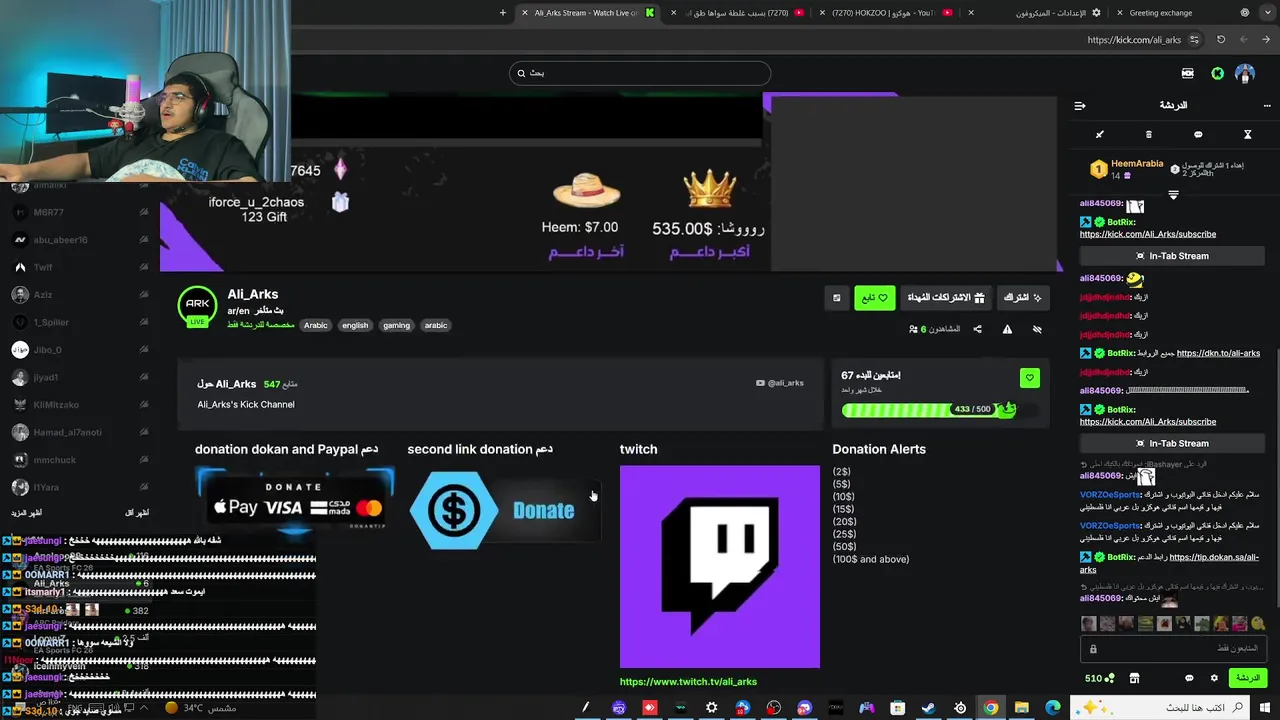Report the channel with warning triangle icon
This screenshot has height=720, width=1280.
click(x=1007, y=329)
